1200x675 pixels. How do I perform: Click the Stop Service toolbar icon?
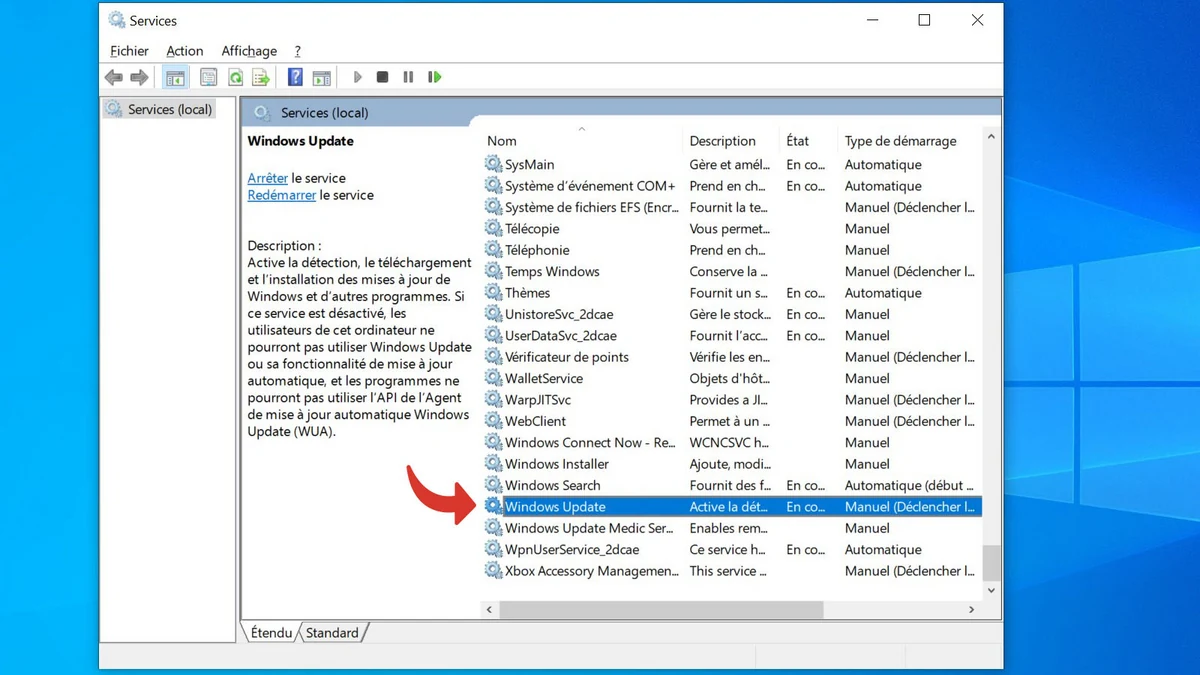click(382, 77)
